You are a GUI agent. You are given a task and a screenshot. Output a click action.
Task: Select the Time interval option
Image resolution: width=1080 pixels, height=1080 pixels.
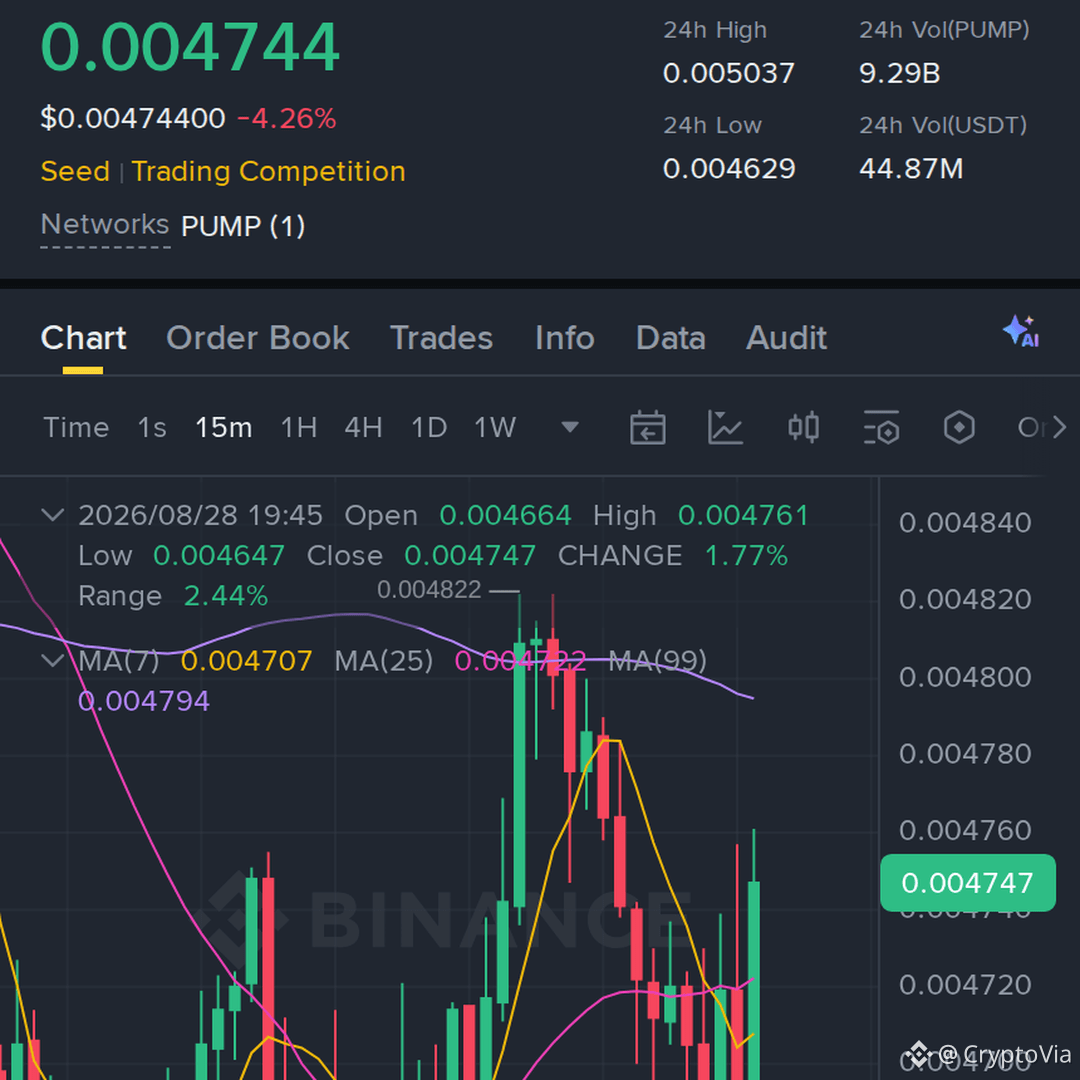point(76,428)
